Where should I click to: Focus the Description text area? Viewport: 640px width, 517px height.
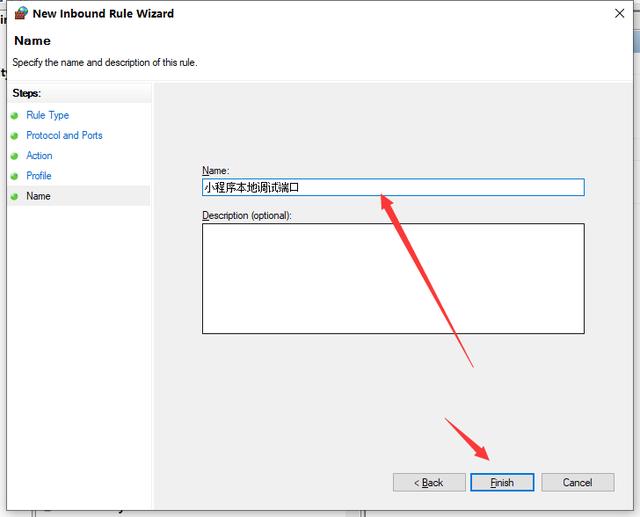[392, 278]
